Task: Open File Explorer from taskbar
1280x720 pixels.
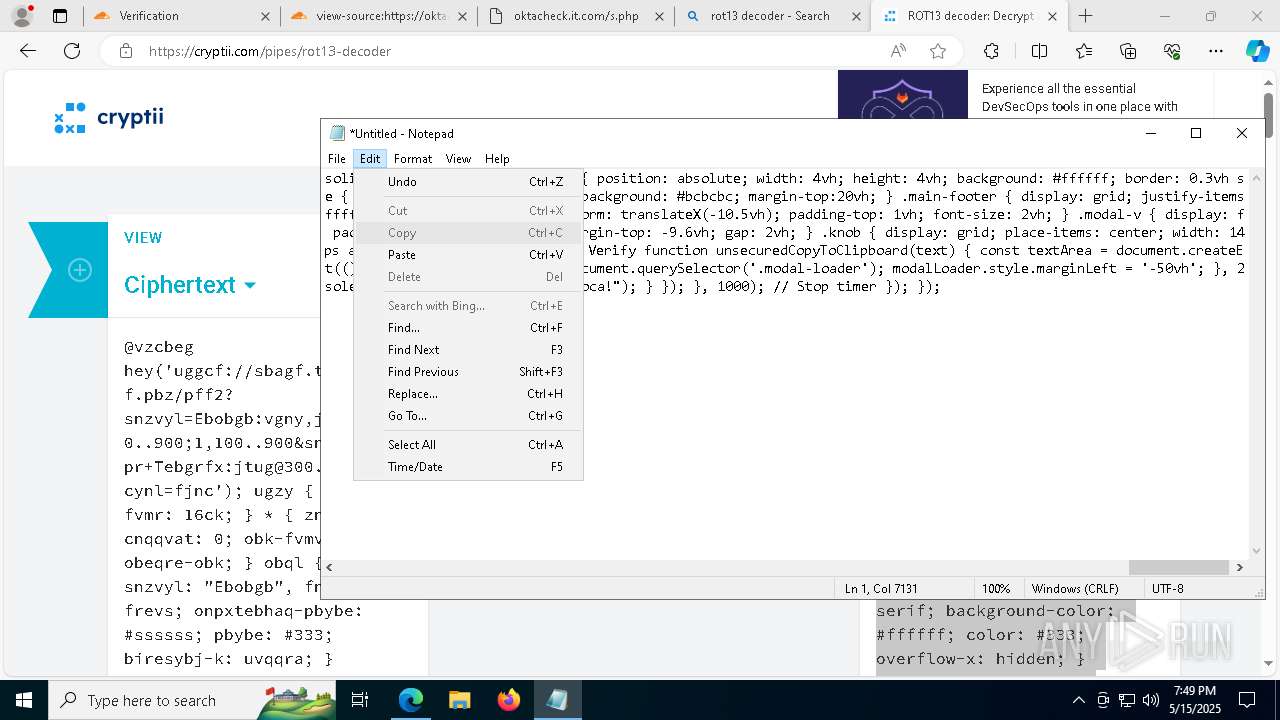Action: point(459,700)
